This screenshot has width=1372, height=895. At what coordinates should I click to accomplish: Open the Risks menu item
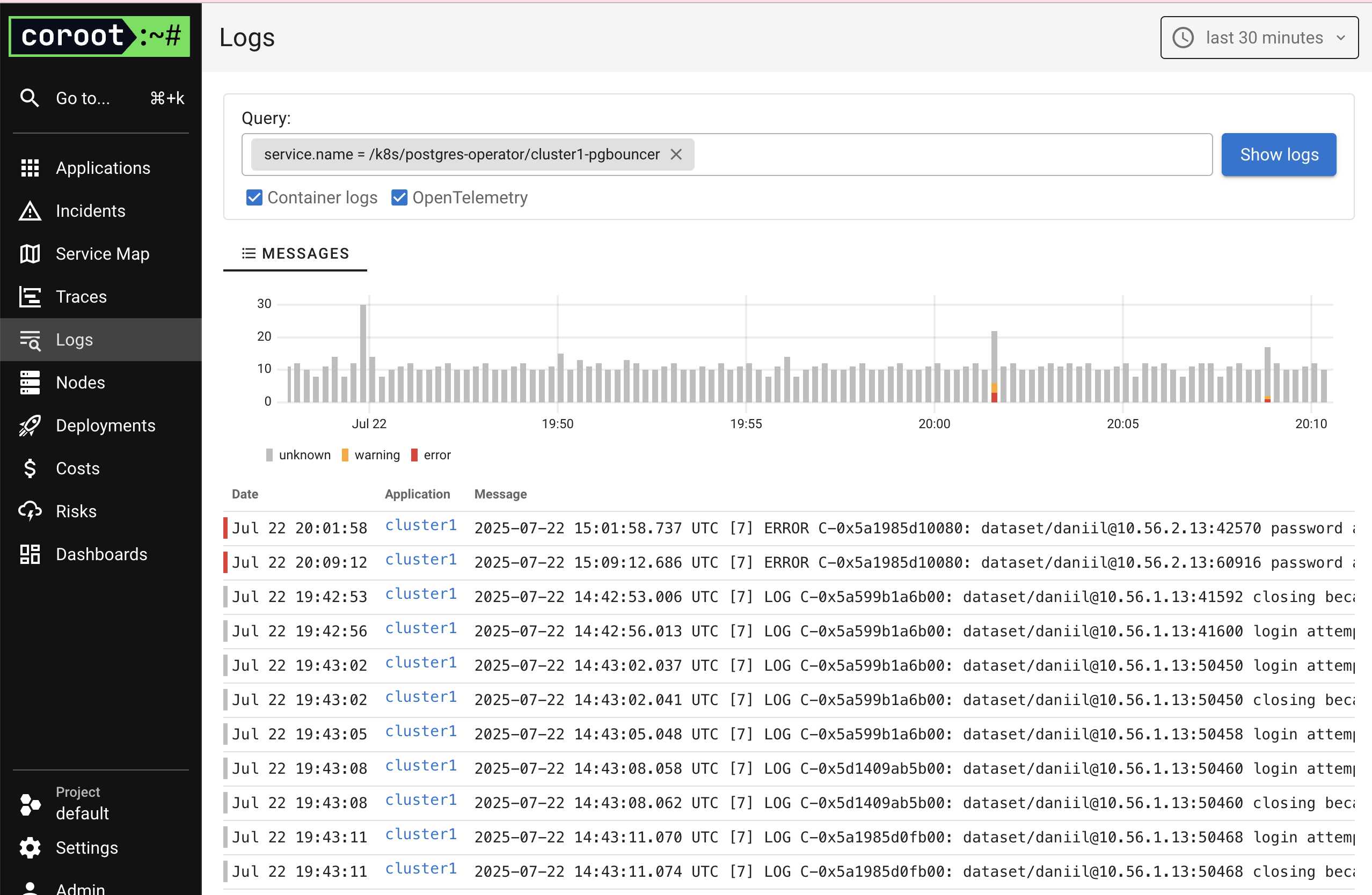[101, 511]
